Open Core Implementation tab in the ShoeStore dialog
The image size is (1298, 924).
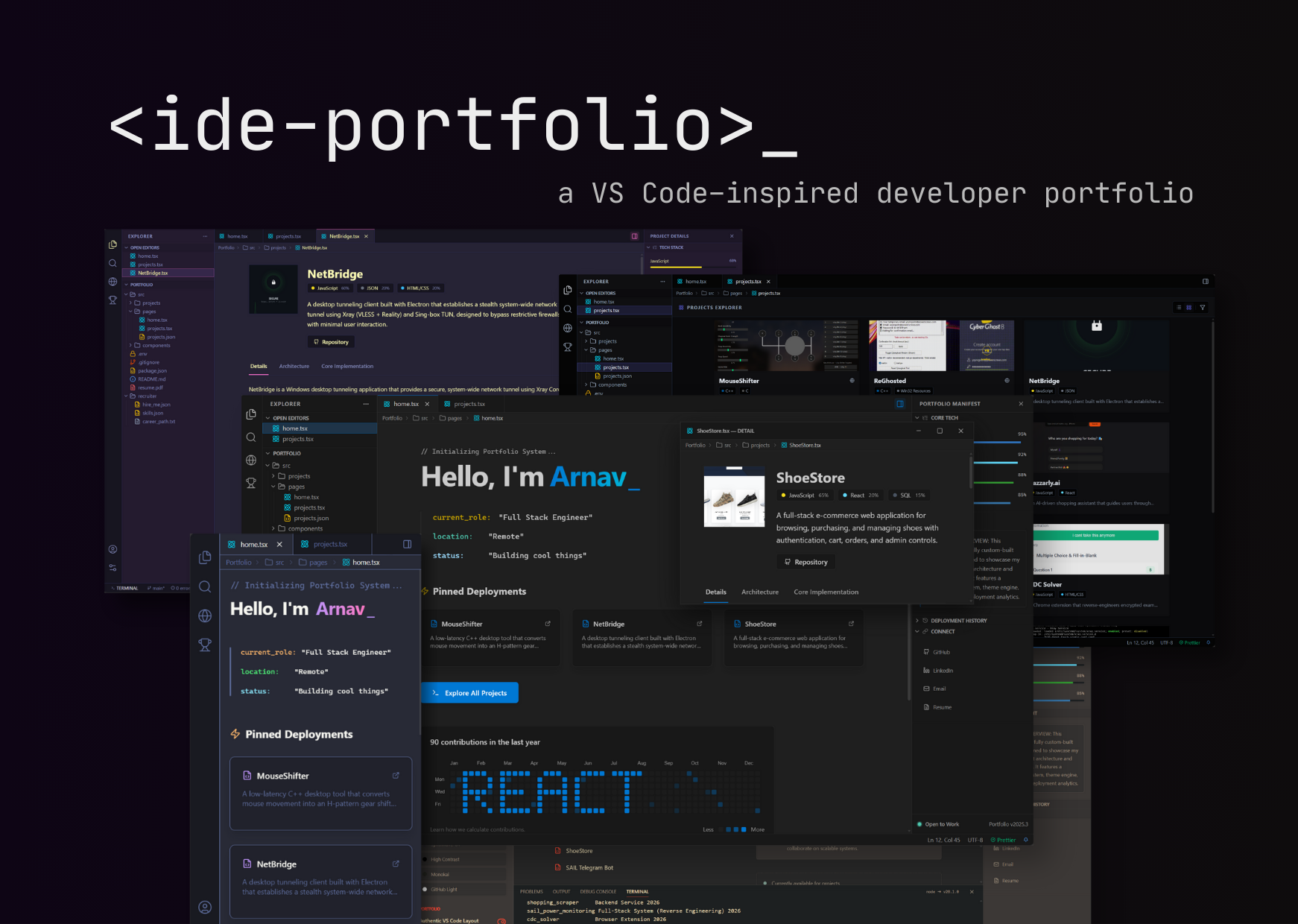(826, 592)
